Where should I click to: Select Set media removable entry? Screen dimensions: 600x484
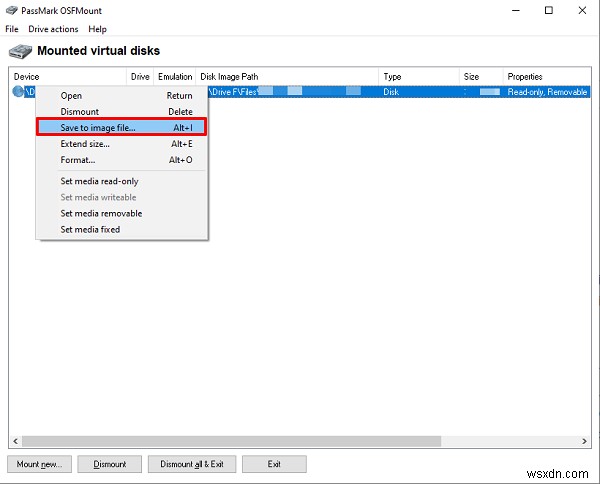click(x=122, y=213)
